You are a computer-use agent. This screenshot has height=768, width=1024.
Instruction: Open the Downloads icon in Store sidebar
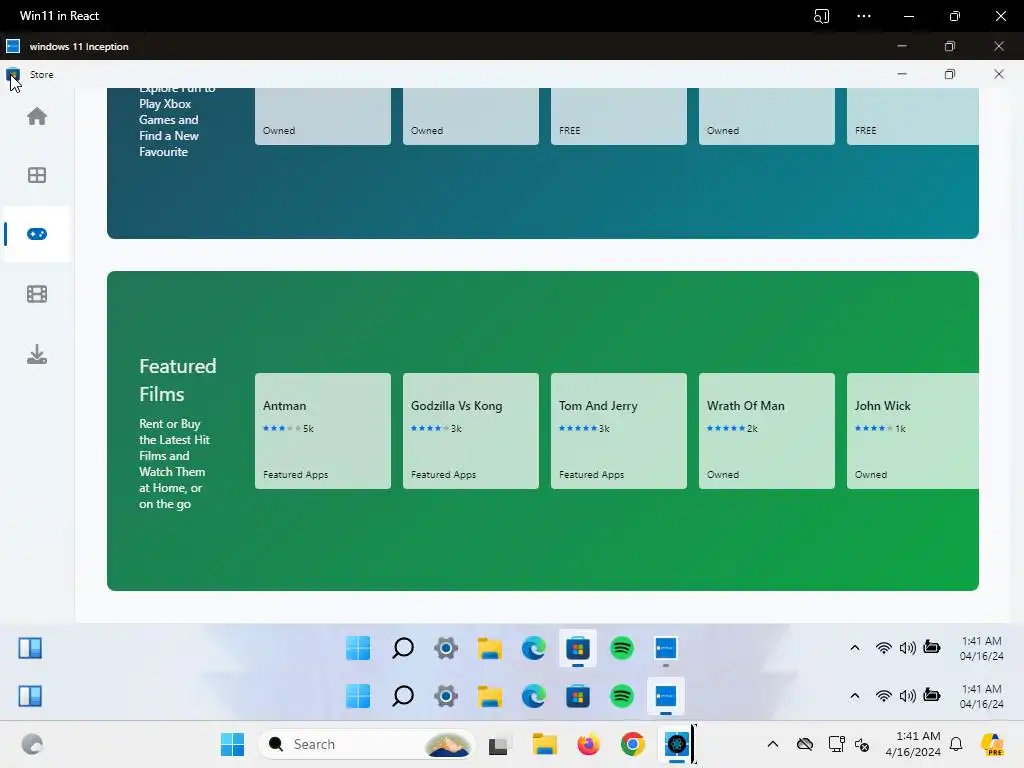click(x=37, y=354)
